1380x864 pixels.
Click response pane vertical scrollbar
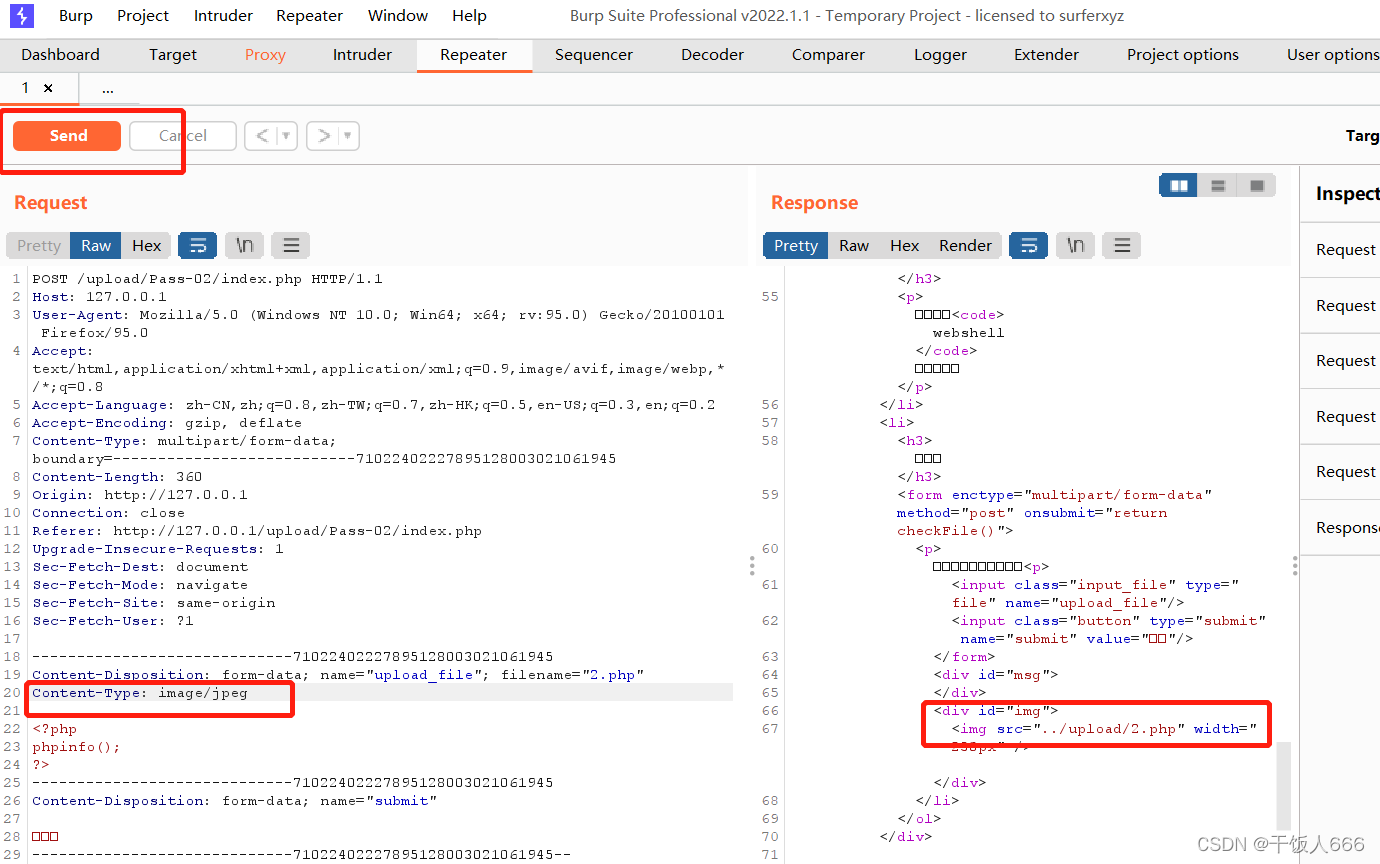[1284, 785]
